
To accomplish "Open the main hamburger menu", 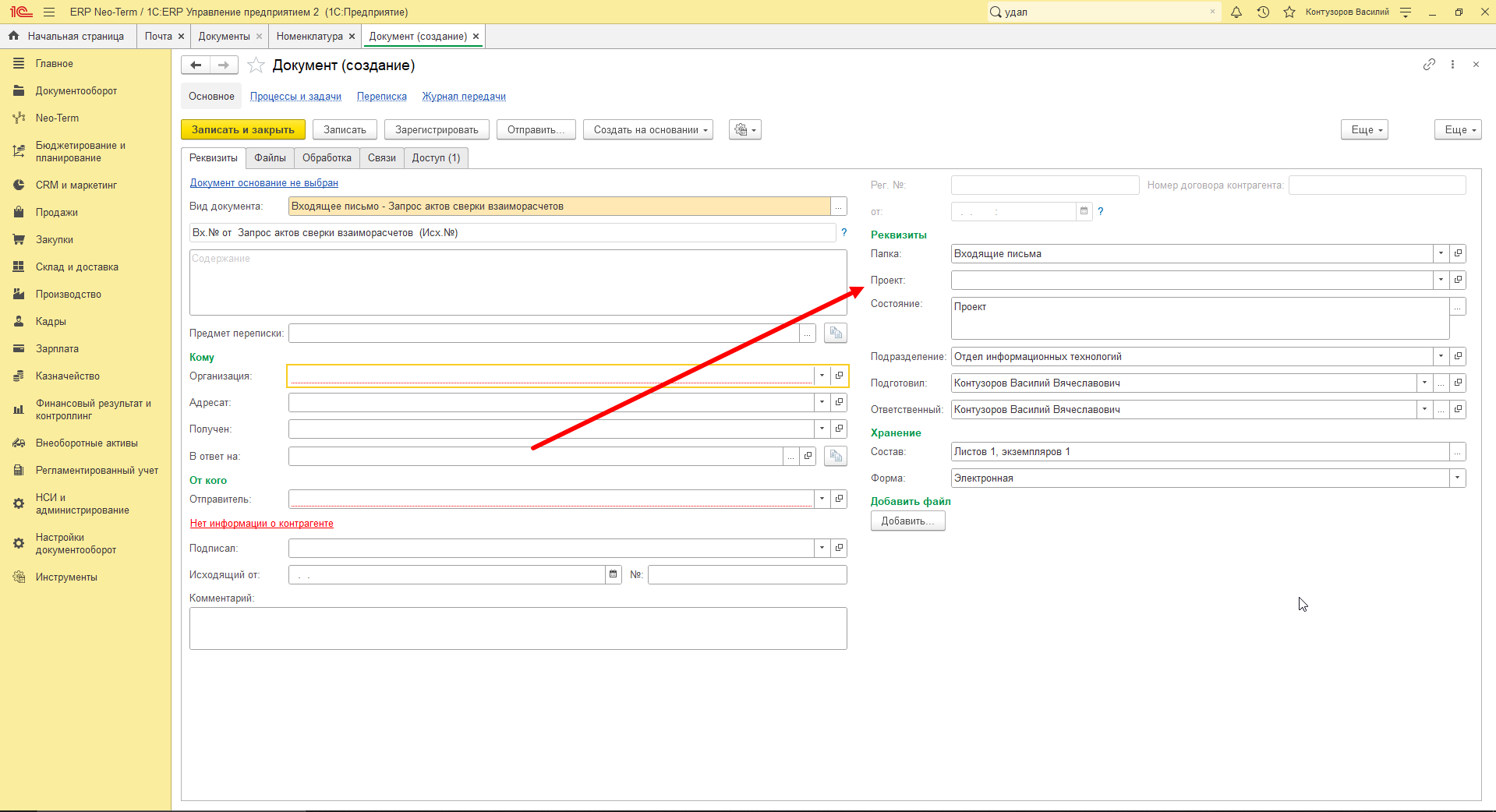I will tap(49, 12).
